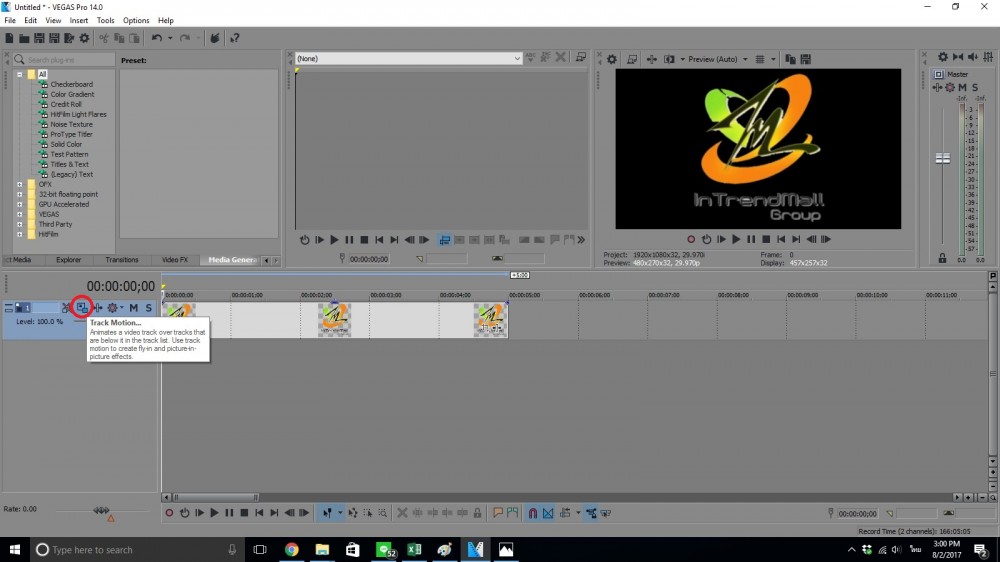Click the Open project folder icon
This screenshot has height=562, width=1000.
tap(24, 38)
